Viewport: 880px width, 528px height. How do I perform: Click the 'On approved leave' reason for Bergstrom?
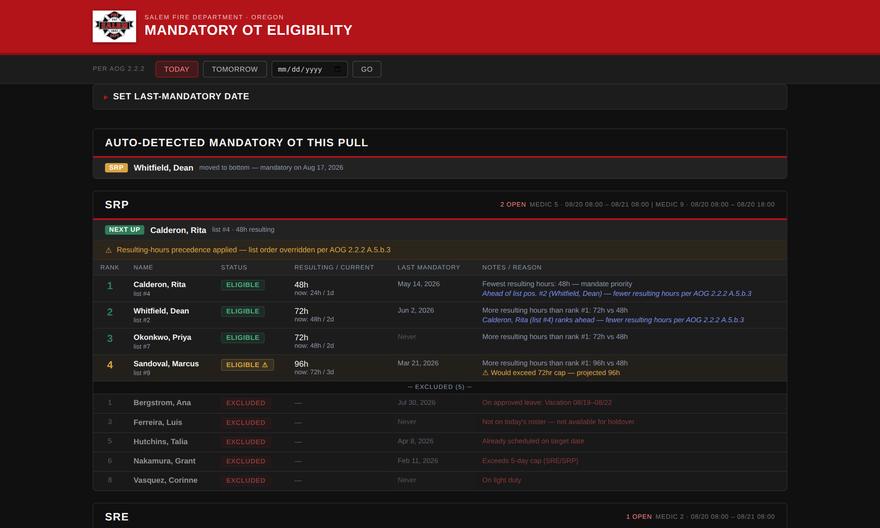click(x=547, y=403)
